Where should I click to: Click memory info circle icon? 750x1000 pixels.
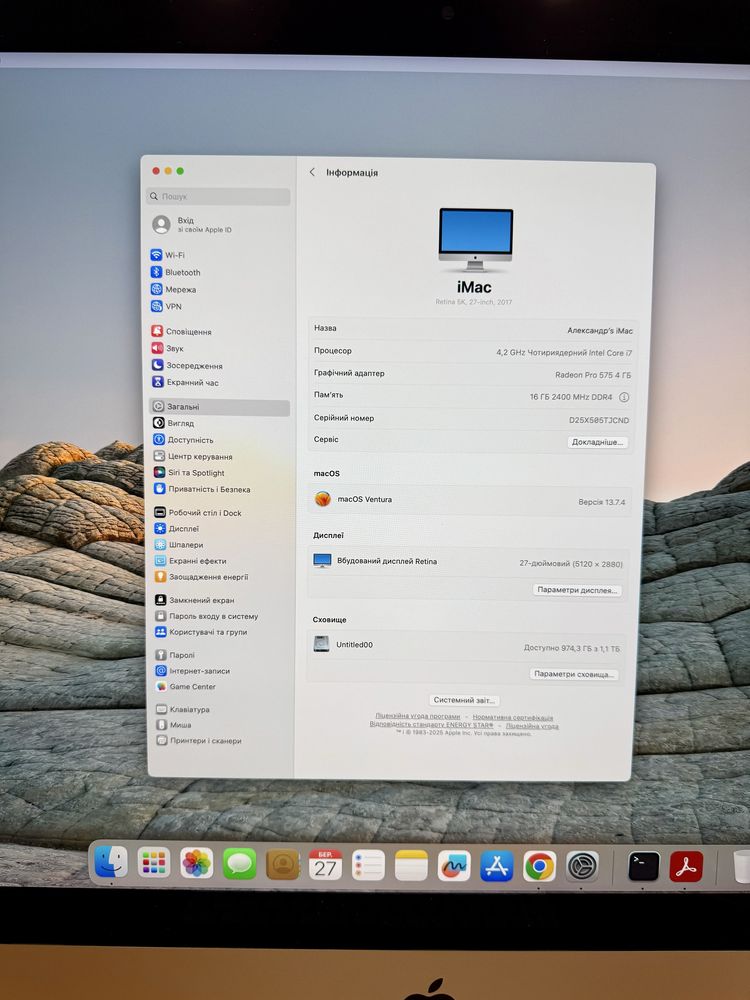pyautogui.click(x=624, y=397)
